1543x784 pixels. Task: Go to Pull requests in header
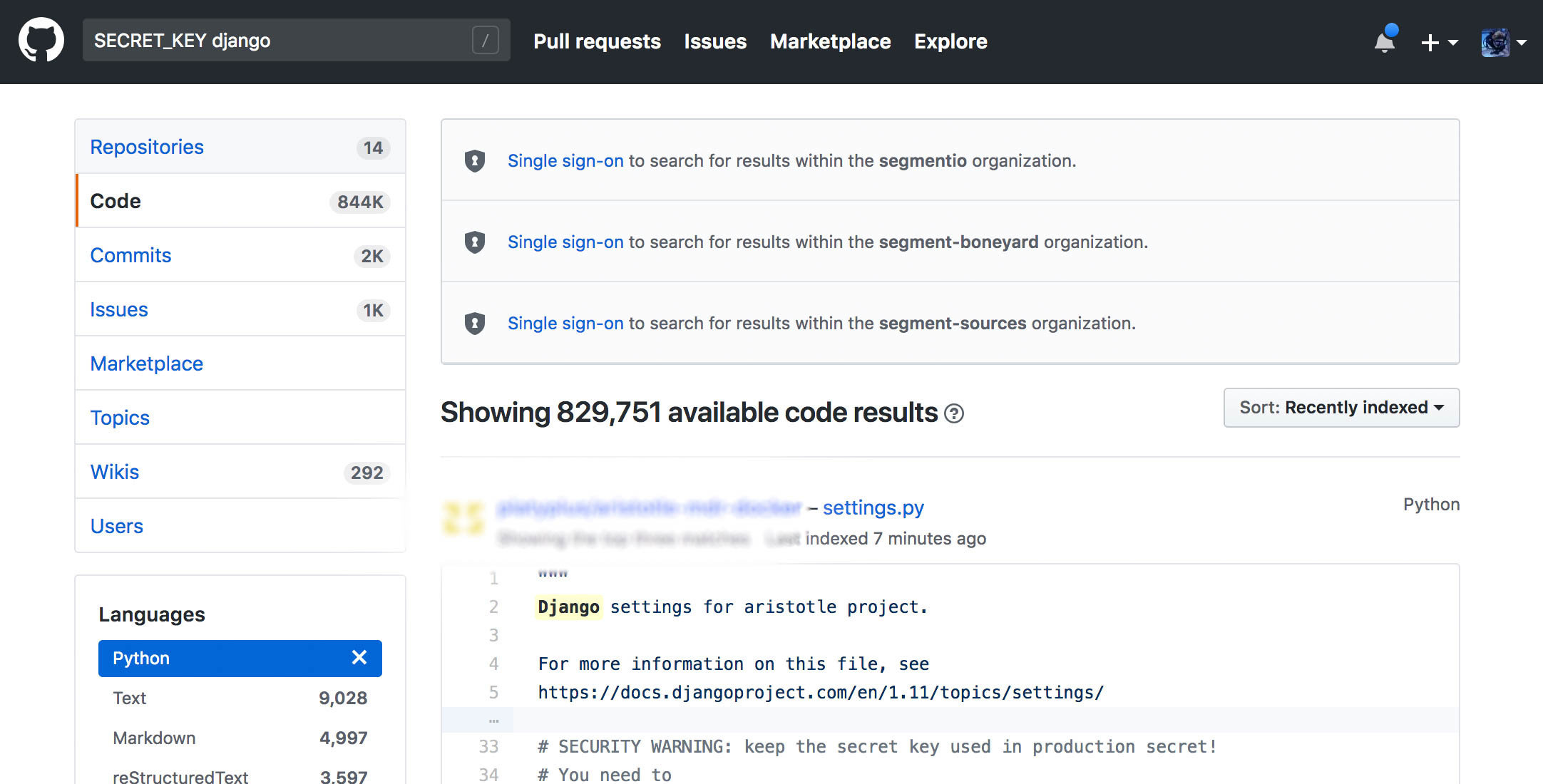(x=597, y=41)
